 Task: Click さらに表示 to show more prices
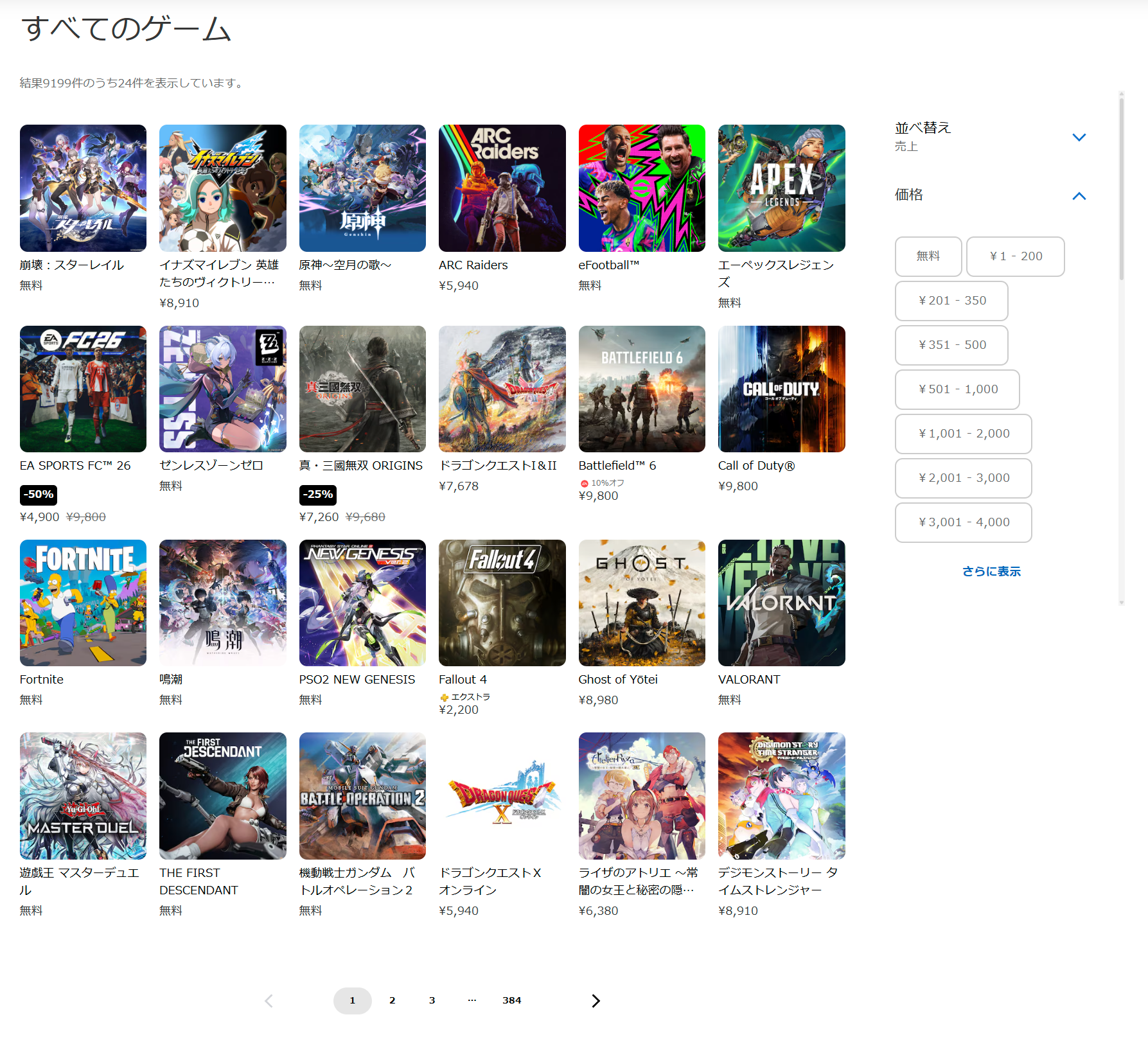991,571
